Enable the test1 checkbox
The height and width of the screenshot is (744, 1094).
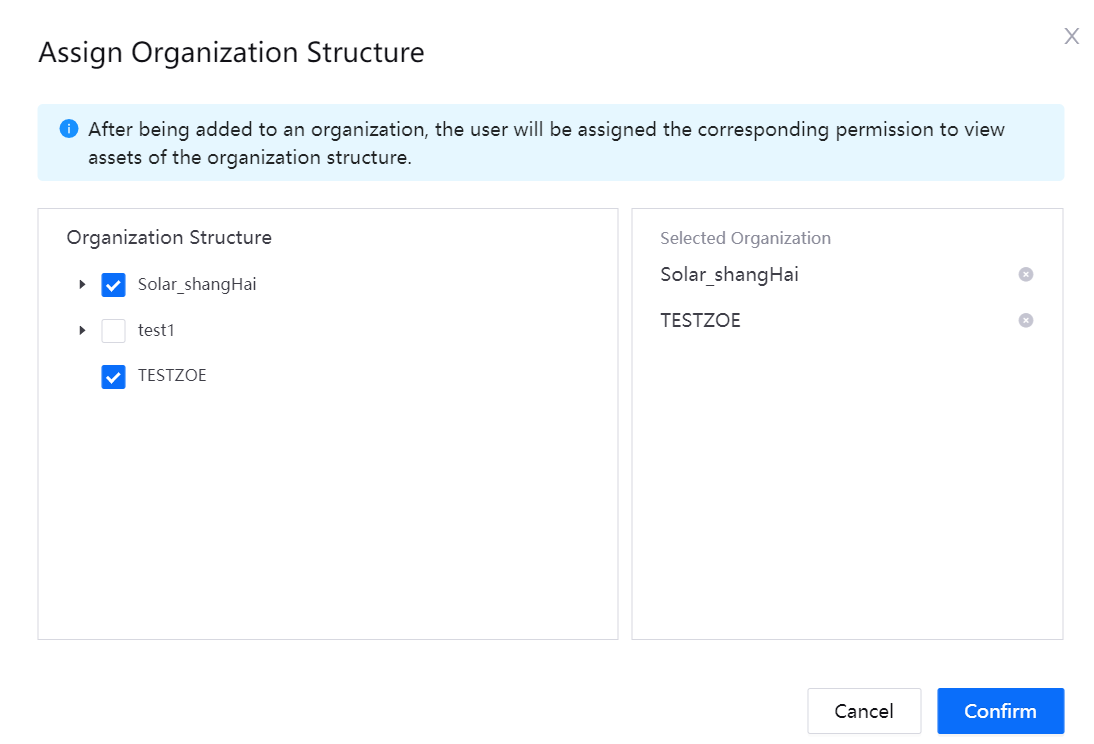[114, 331]
